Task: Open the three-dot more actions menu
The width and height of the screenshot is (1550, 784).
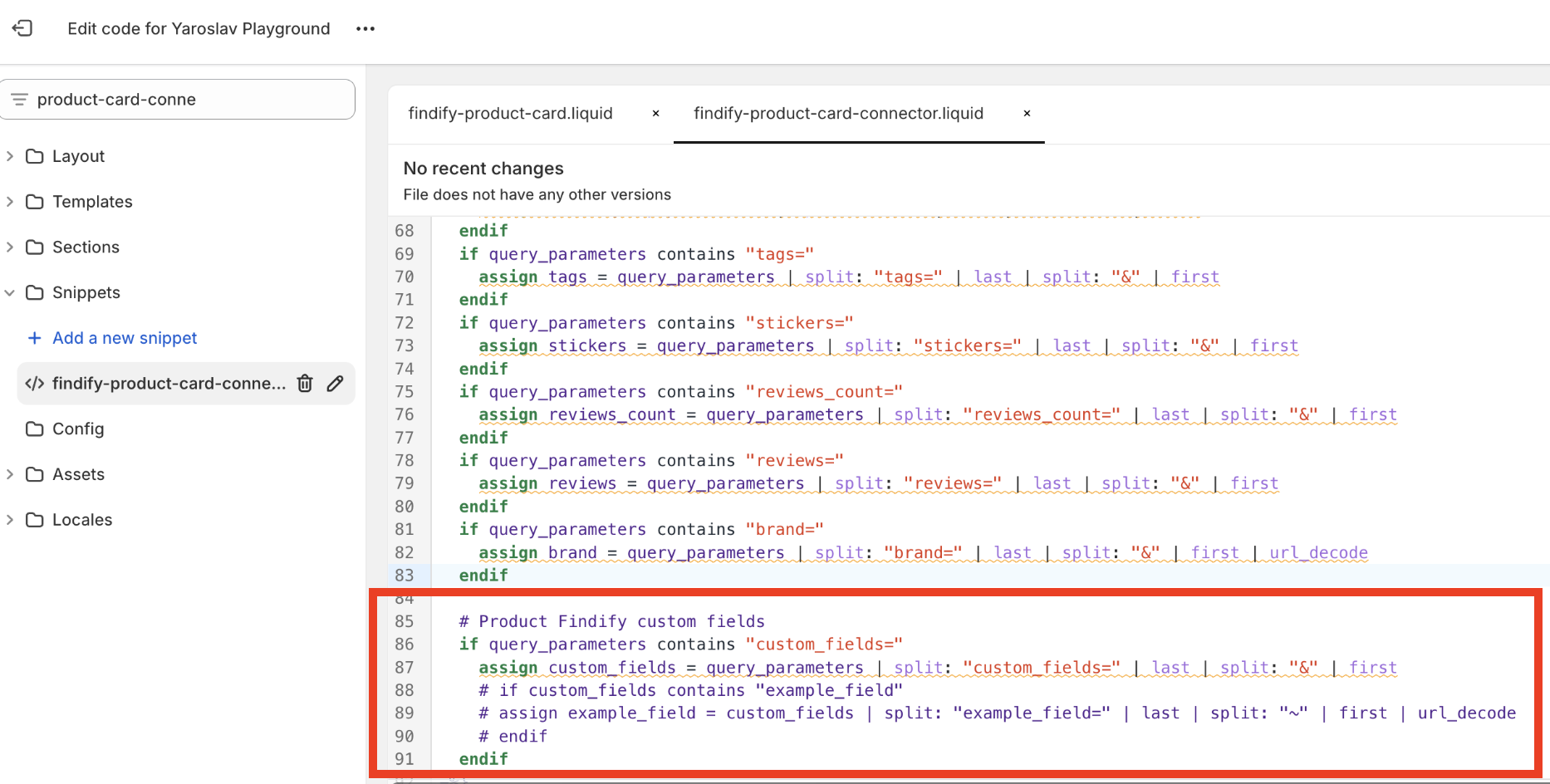Action: (365, 28)
